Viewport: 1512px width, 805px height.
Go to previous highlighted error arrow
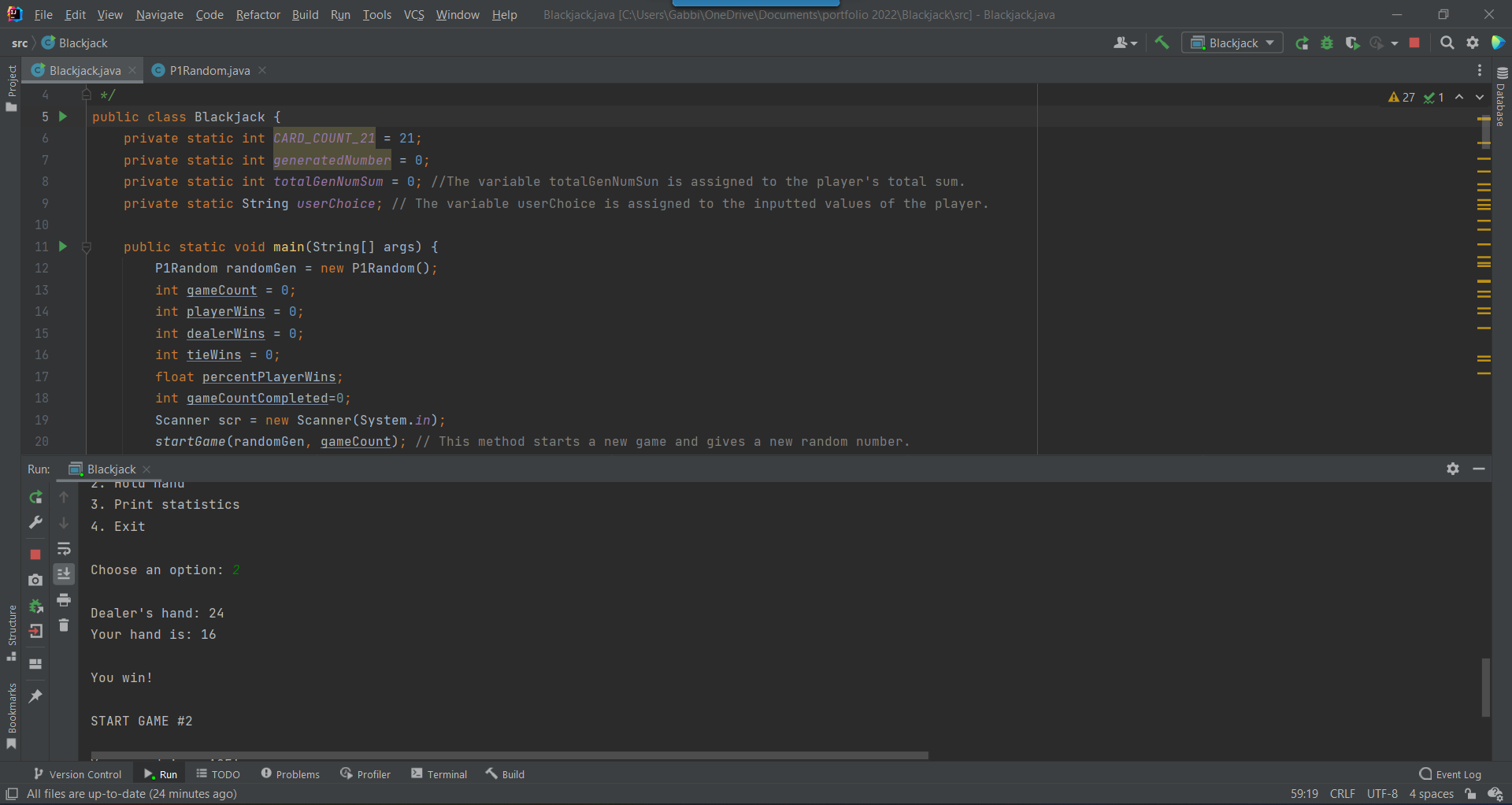[x=1459, y=97]
